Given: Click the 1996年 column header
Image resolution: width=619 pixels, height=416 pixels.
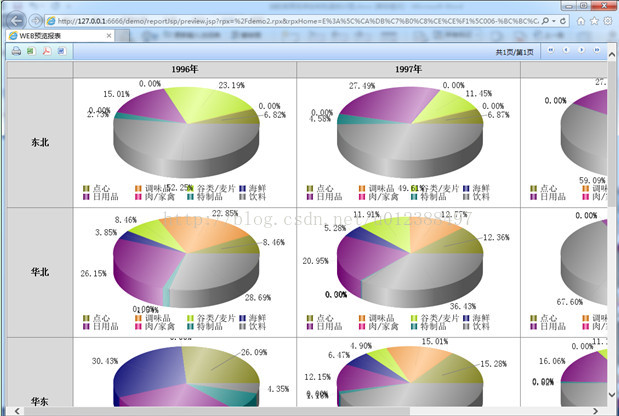Looking at the screenshot, I should pos(185,69).
